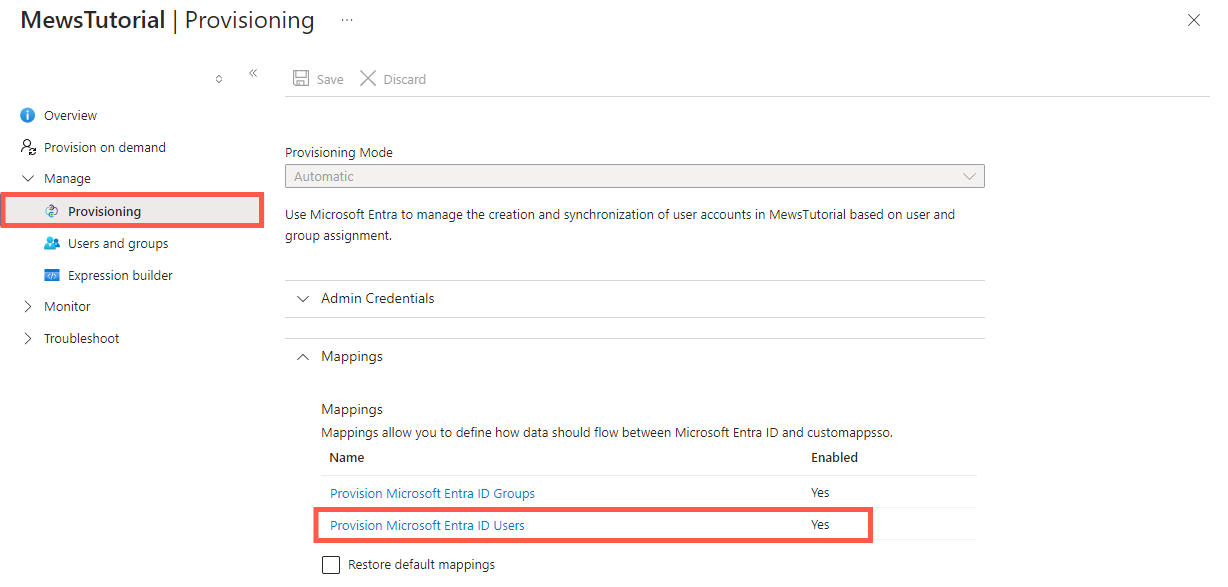Click the Save button label
This screenshot has height=587, width=1228.
point(330,79)
